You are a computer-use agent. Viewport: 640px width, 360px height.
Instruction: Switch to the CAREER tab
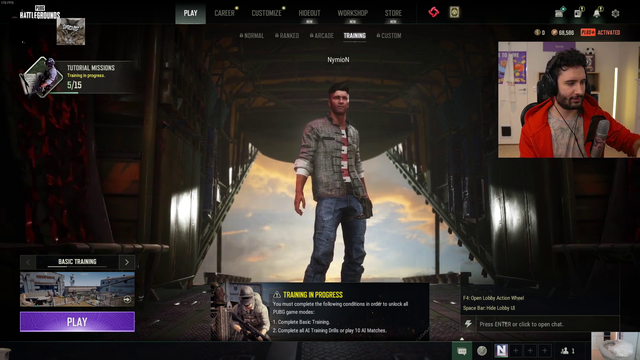(224, 13)
